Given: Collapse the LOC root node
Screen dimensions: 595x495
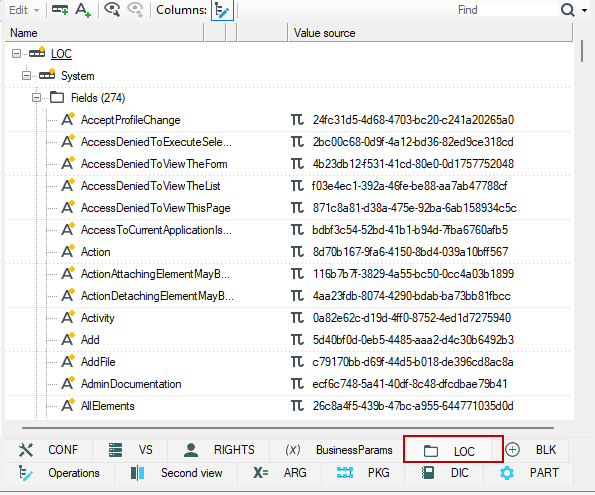Looking at the screenshot, I should tap(16, 54).
